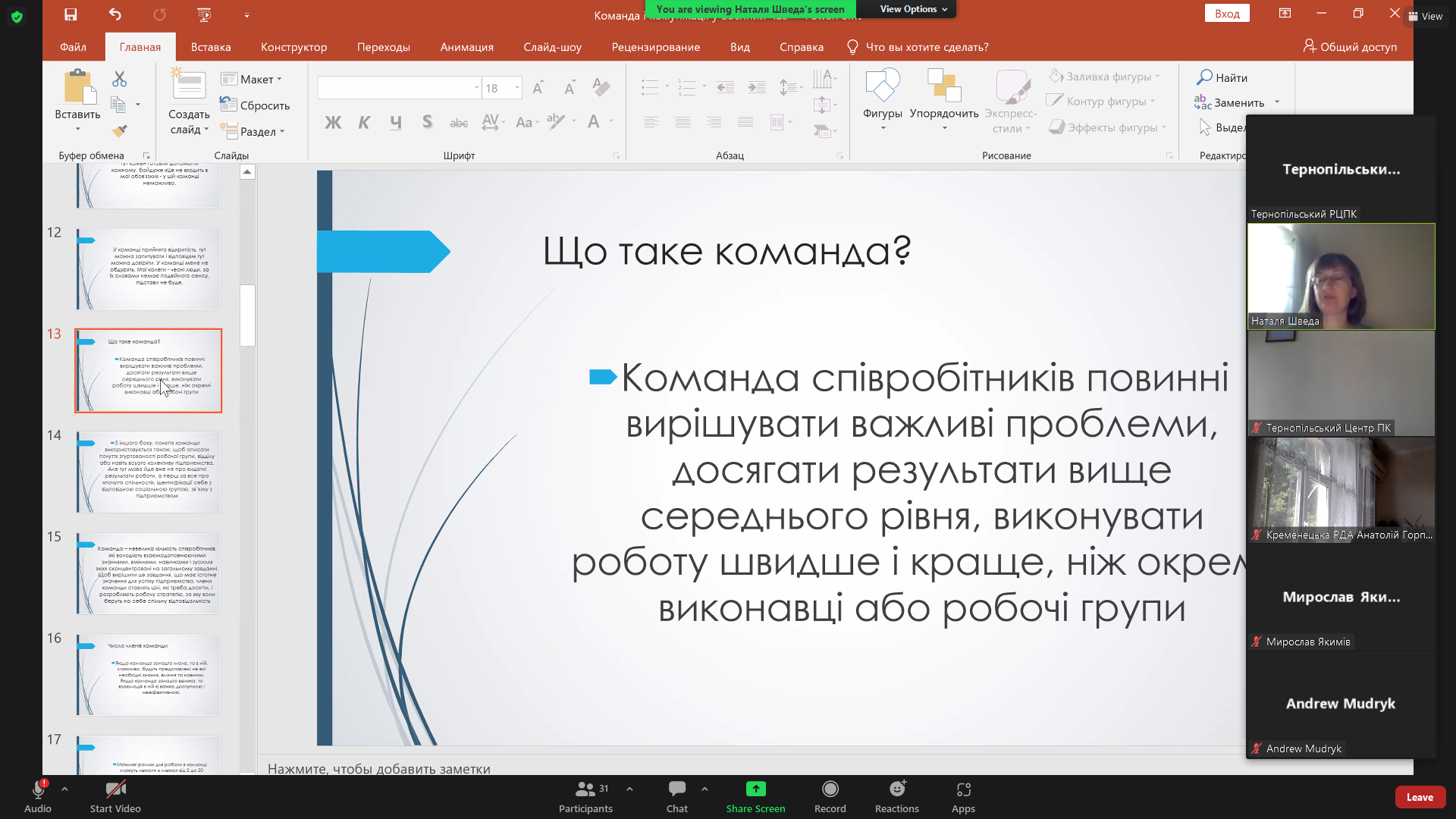
Task: Start presentation from beginning icon
Action: [204, 14]
